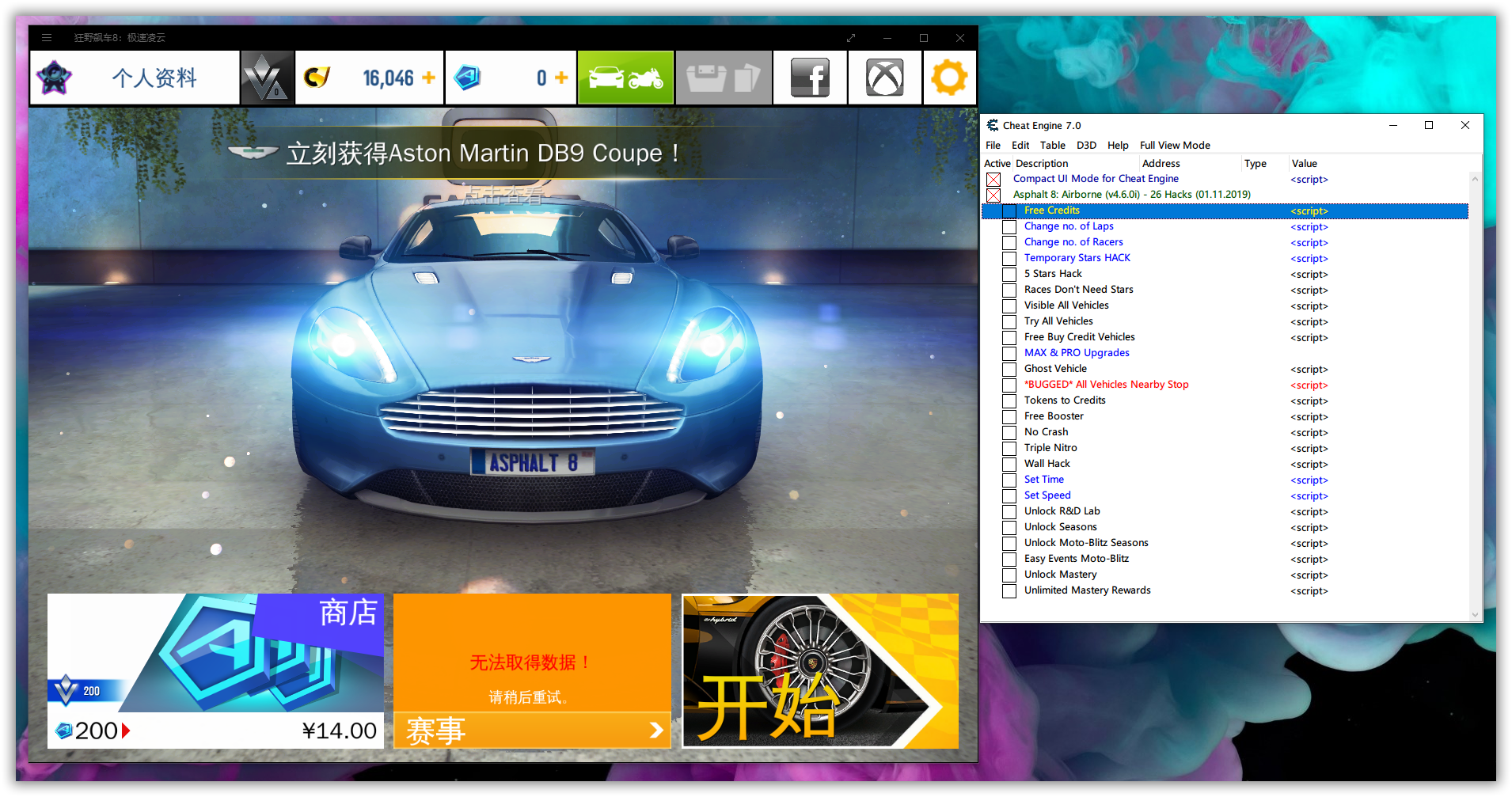Click the Type column header
The width and height of the screenshot is (1512, 797).
pyautogui.click(x=1265, y=164)
